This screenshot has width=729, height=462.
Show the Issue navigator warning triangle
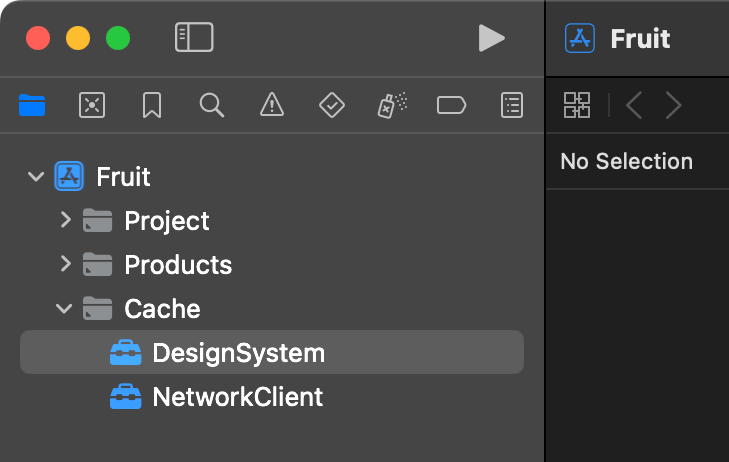pos(272,104)
